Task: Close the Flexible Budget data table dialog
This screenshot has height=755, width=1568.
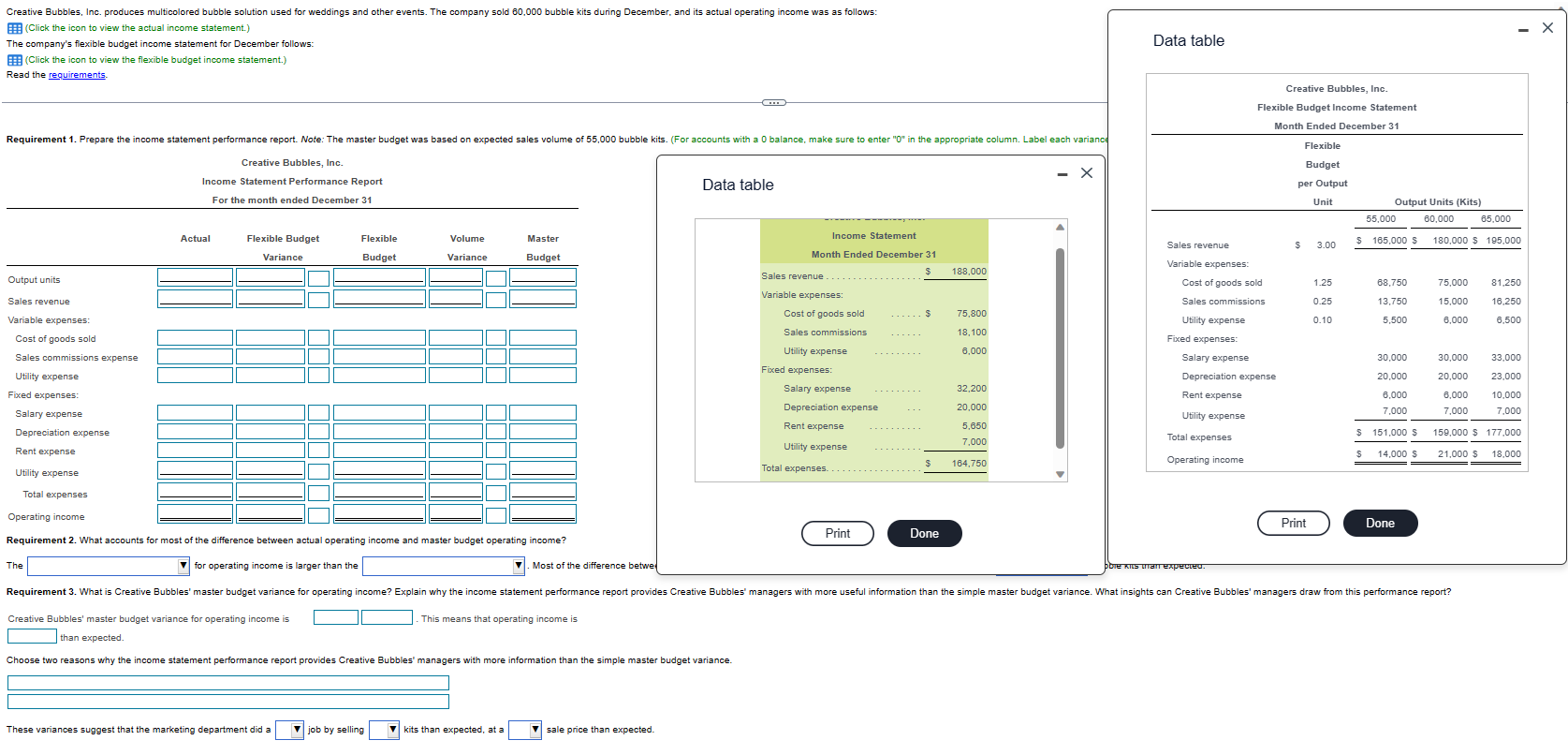Action: tap(1547, 28)
